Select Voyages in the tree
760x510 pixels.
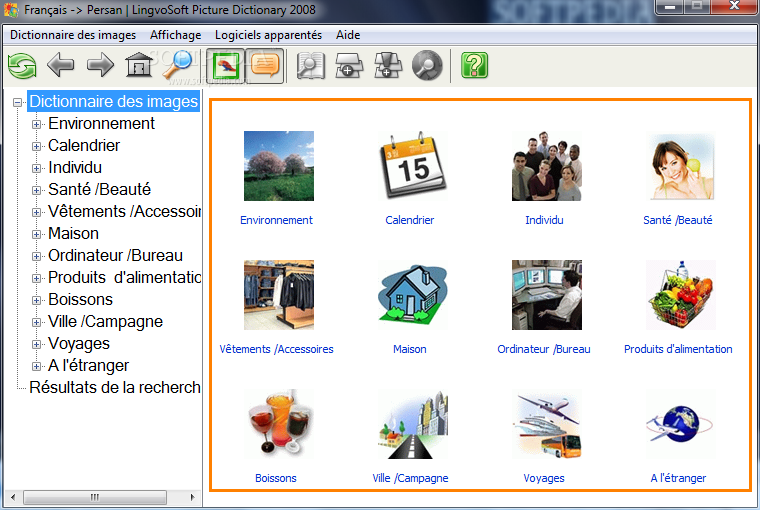pos(79,344)
